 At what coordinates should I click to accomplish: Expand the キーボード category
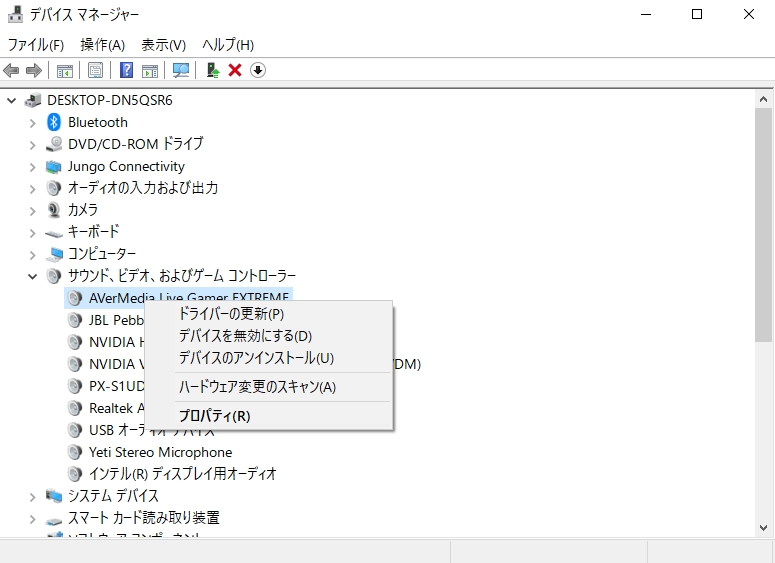click(x=33, y=233)
